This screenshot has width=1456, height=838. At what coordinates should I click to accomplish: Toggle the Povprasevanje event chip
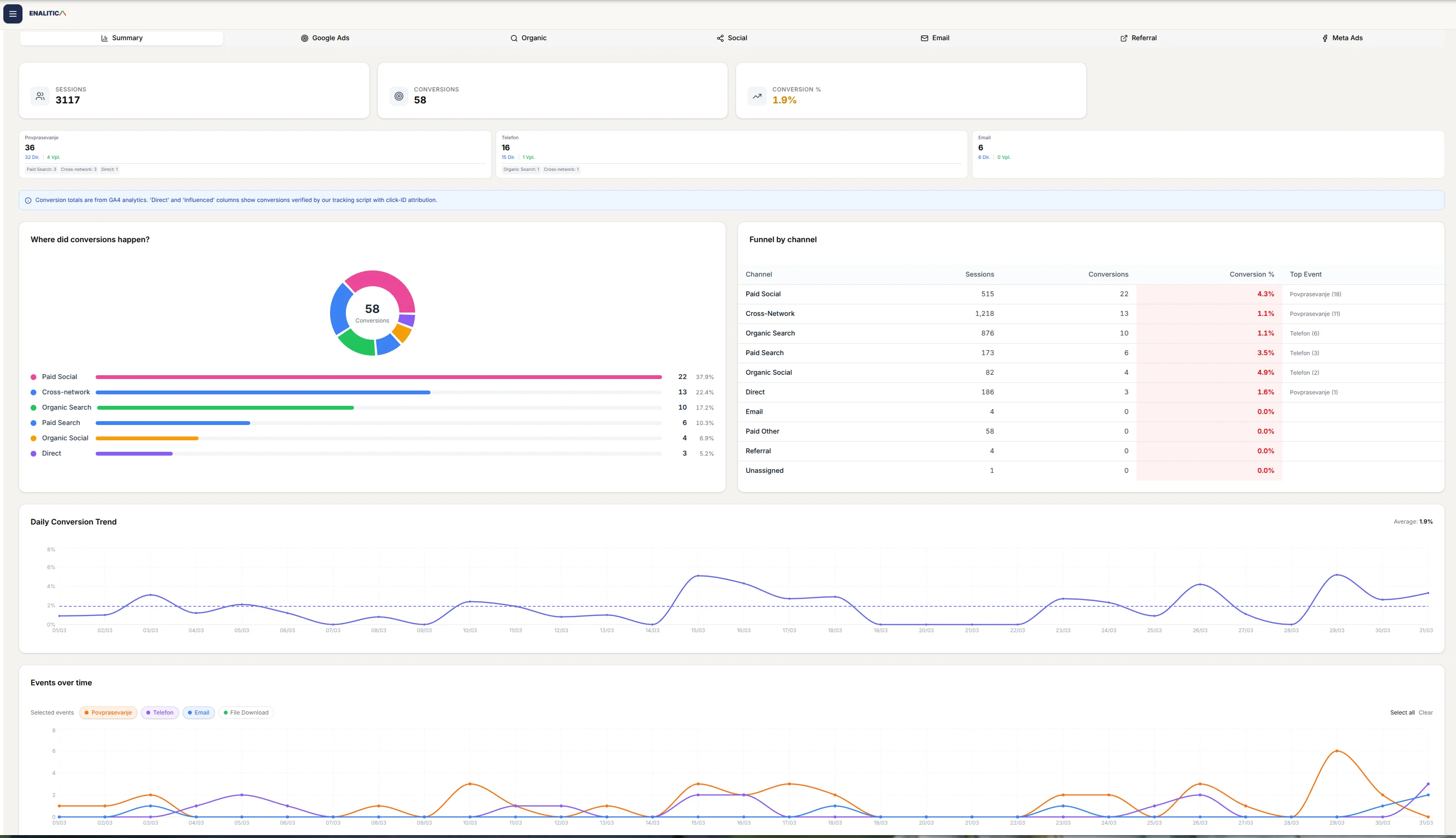click(108, 712)
